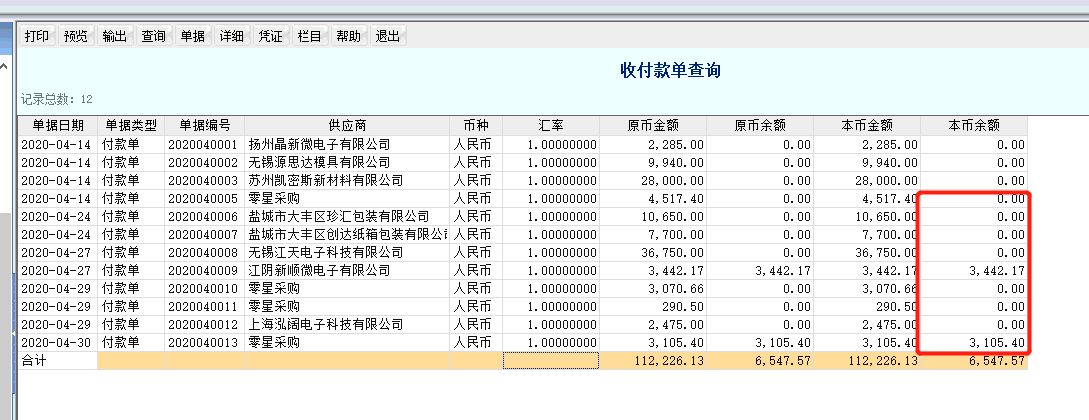Click the 单据 toolbar button
This screenshot has width=1089, height=420.
click(192, 36)
